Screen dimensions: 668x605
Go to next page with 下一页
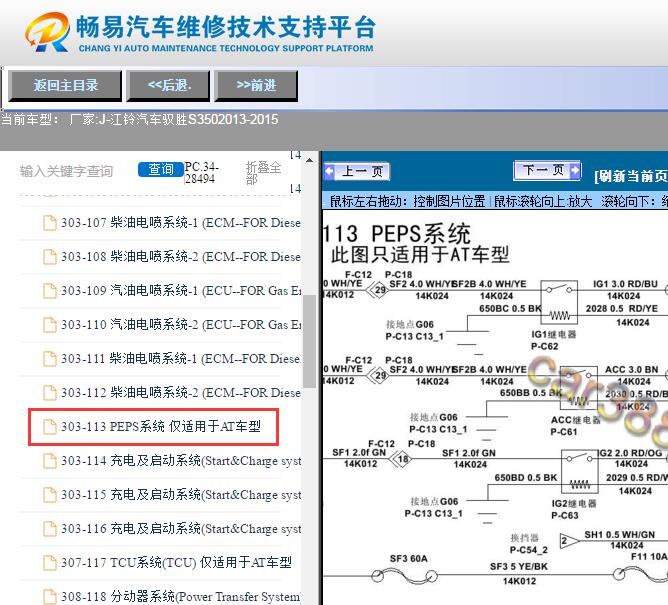pos(547,170)
